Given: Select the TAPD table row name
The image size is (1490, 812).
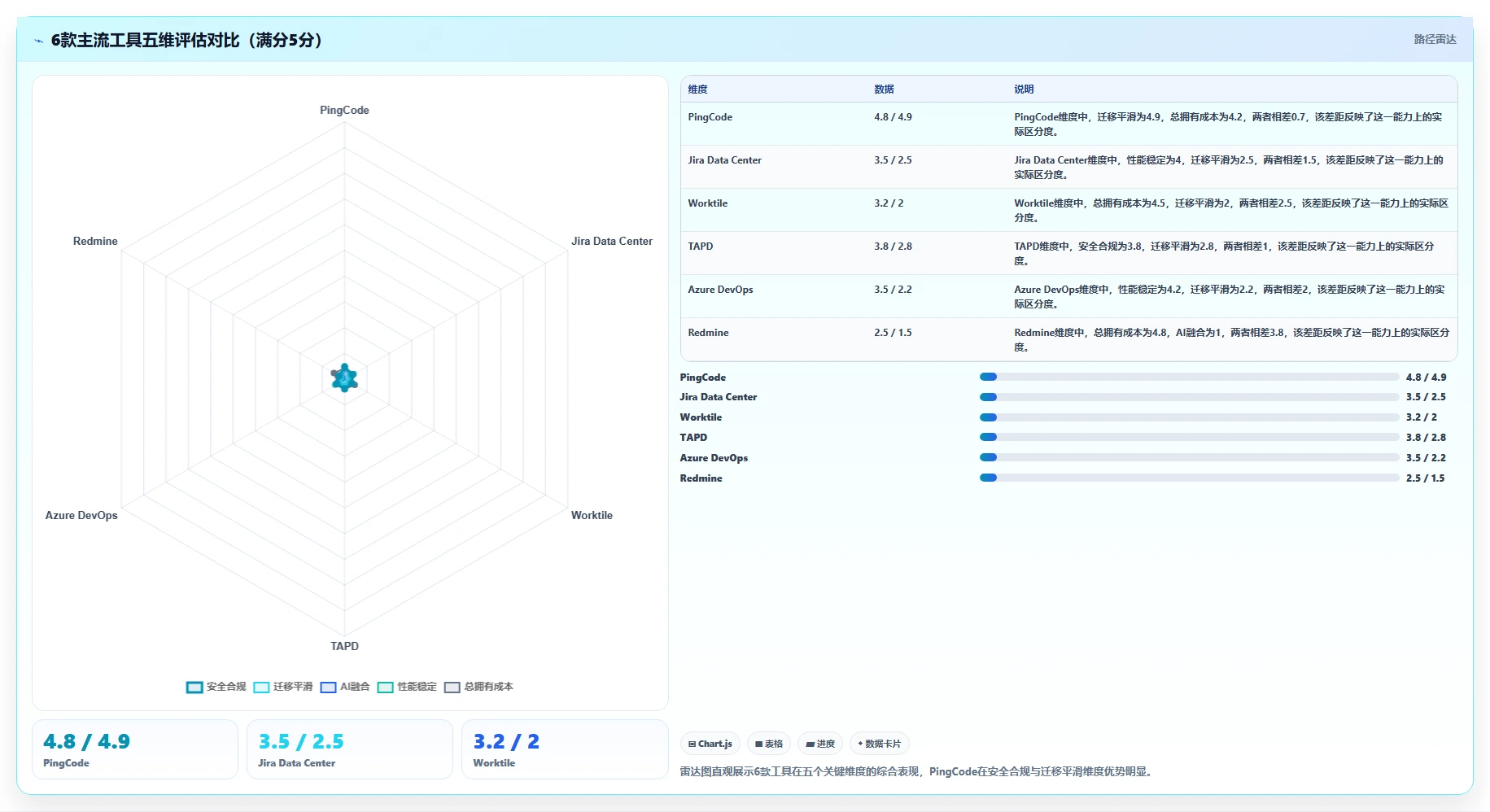Looking at the screenshot, I should coord(700,247).
